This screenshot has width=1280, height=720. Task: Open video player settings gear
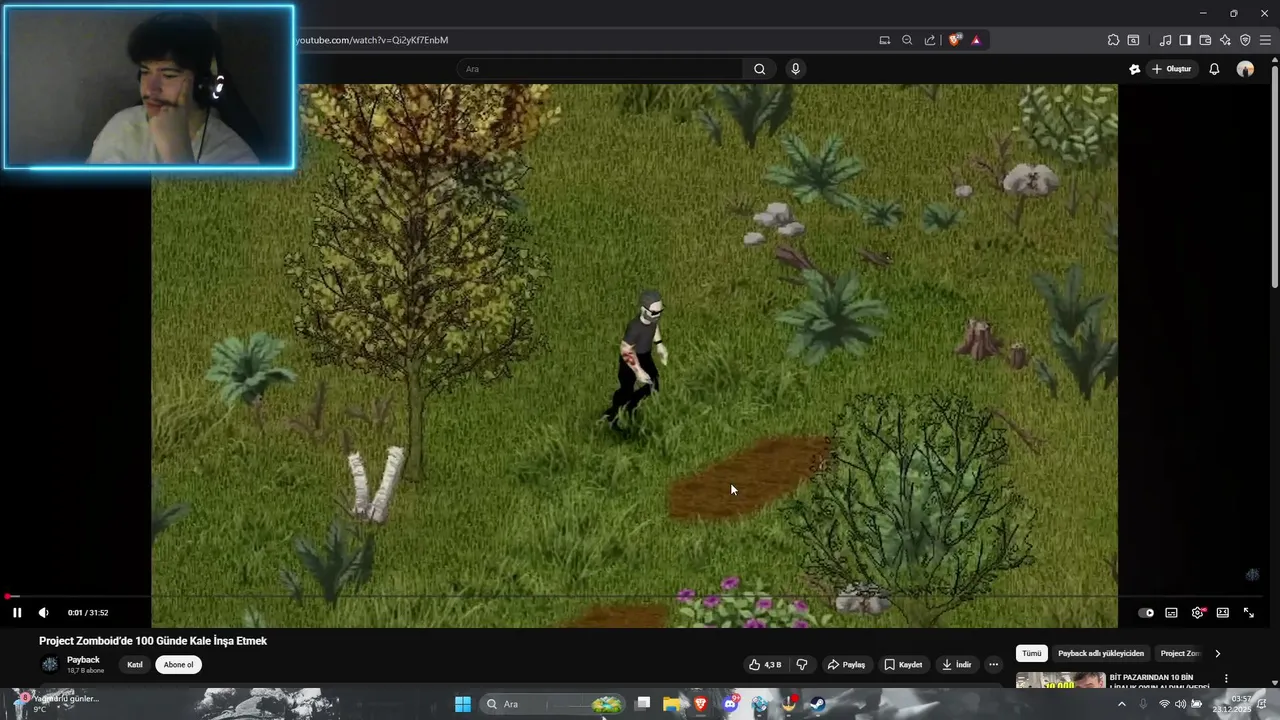coord(1197,613)
